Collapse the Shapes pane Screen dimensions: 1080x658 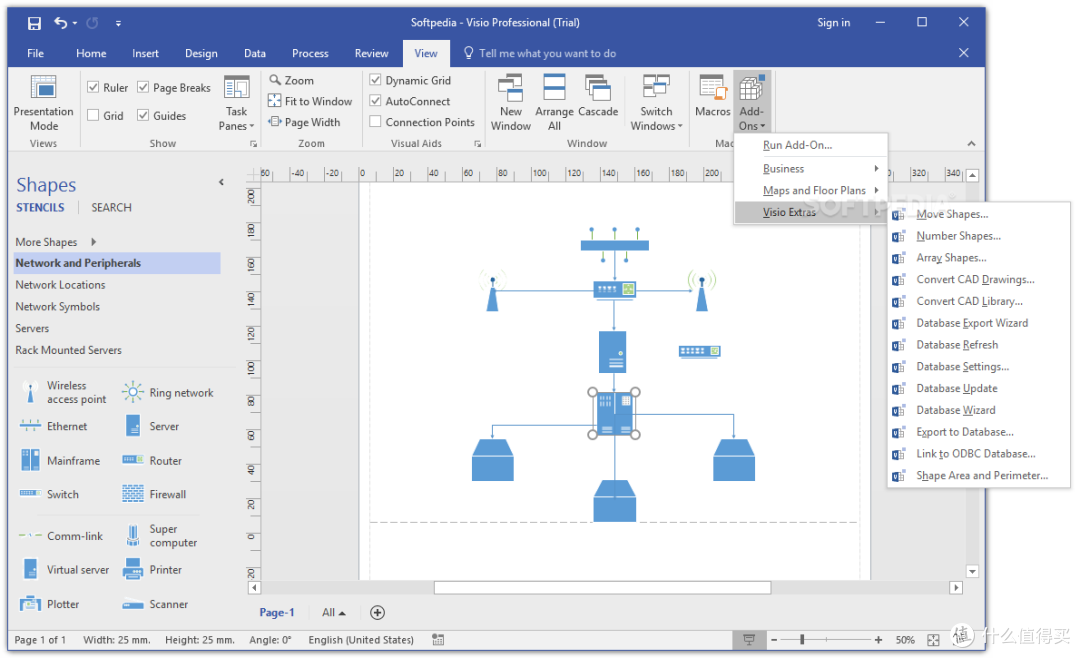coord(221,183)
